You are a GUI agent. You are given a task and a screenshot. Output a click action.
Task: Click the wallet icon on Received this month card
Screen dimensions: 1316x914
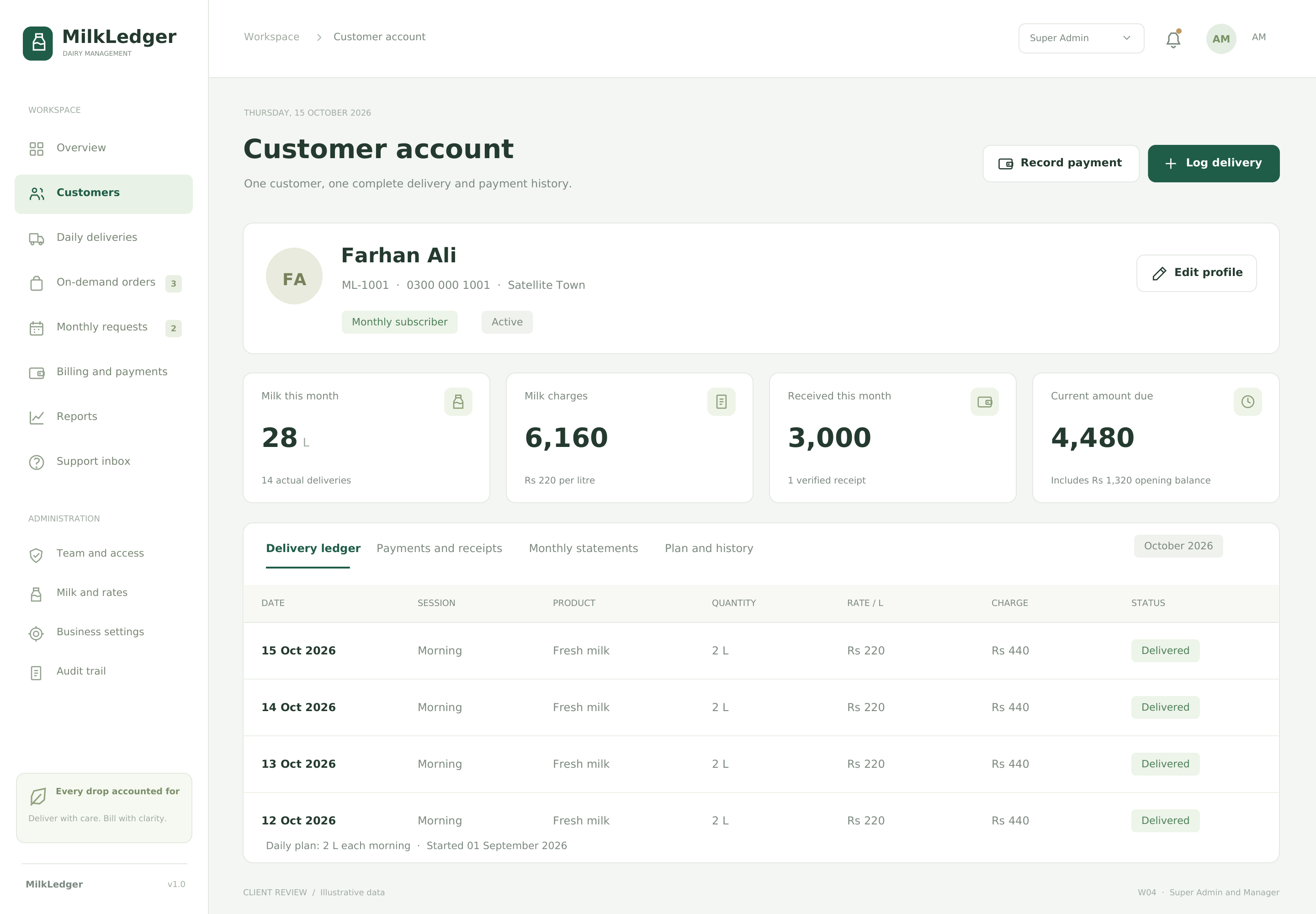984,401
